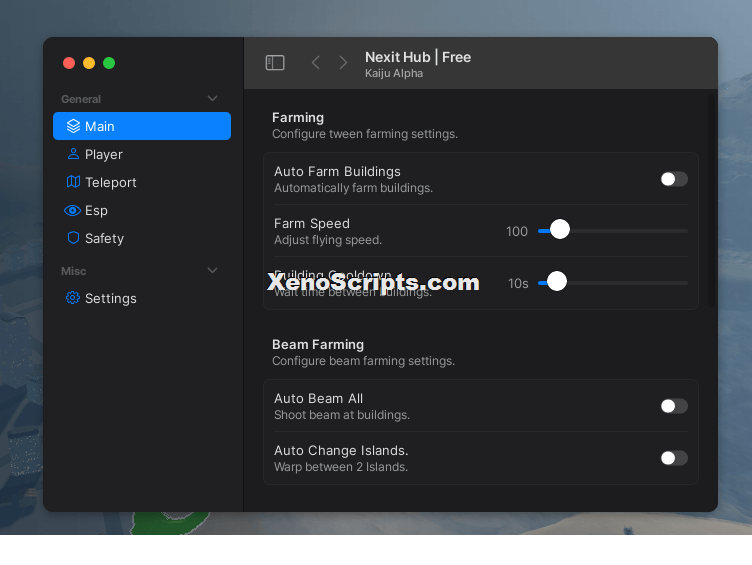Toggle Auto Change Islands switch
This screenshot has height=565, width=752.
[674, 458]
